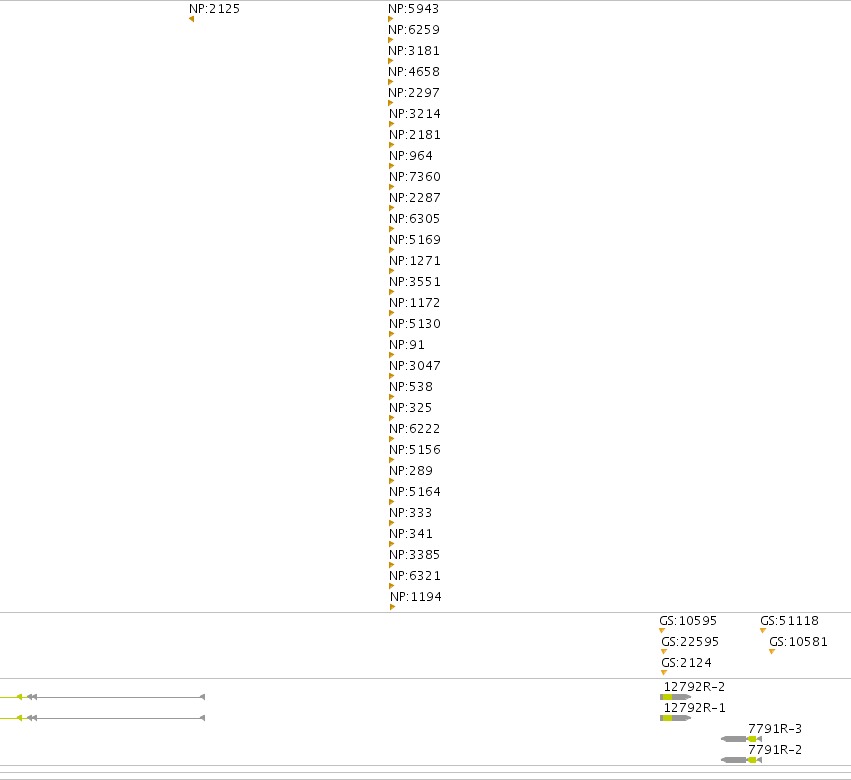
Task: Select the 12792R-1 transcript label
Action: click(694, 708)
